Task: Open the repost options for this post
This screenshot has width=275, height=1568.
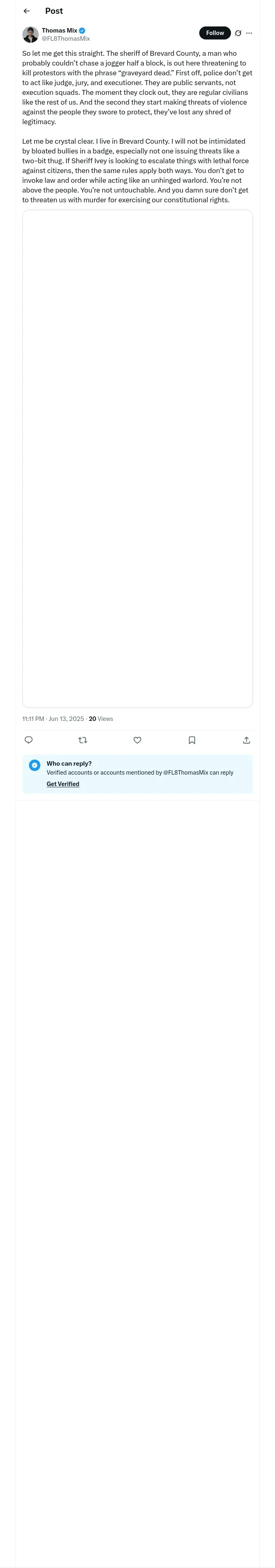Action: click(83, 740)
